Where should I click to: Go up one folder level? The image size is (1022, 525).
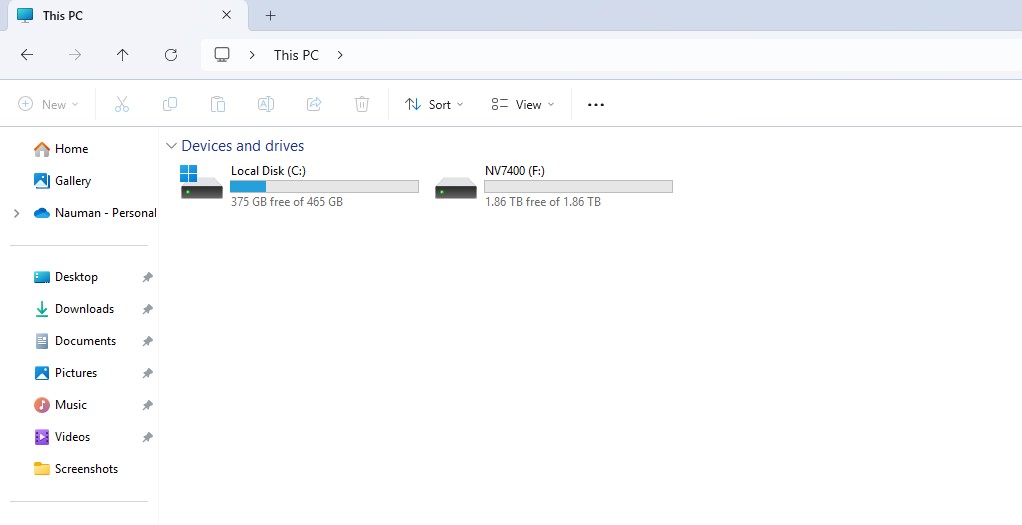(123, 55)
